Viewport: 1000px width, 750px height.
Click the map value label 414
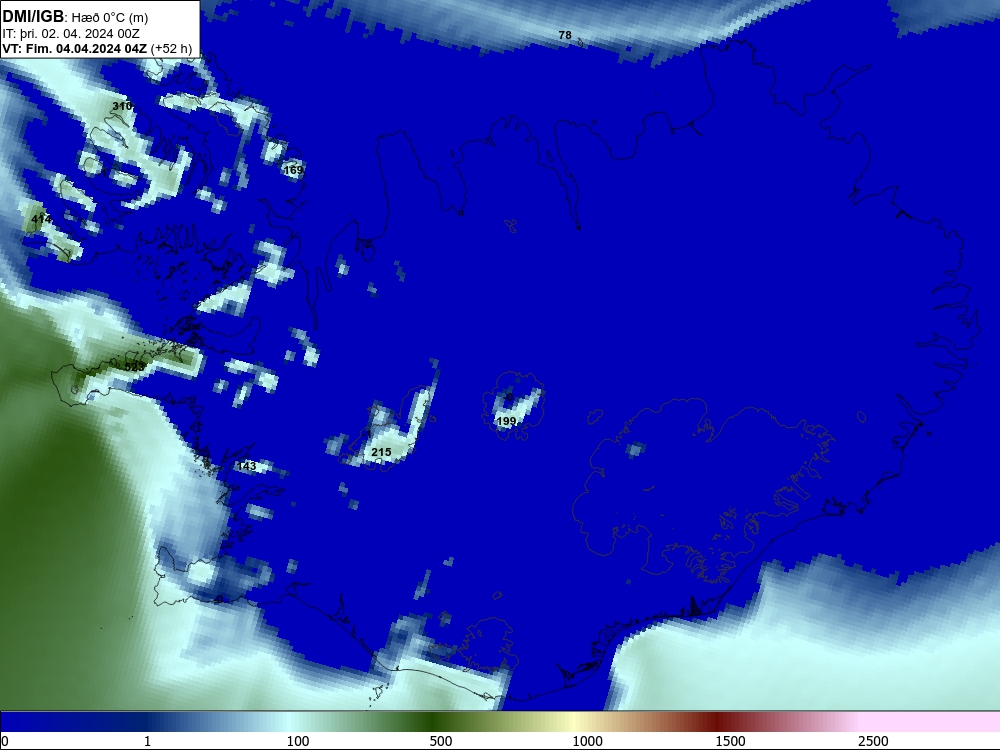coord(41,219)
